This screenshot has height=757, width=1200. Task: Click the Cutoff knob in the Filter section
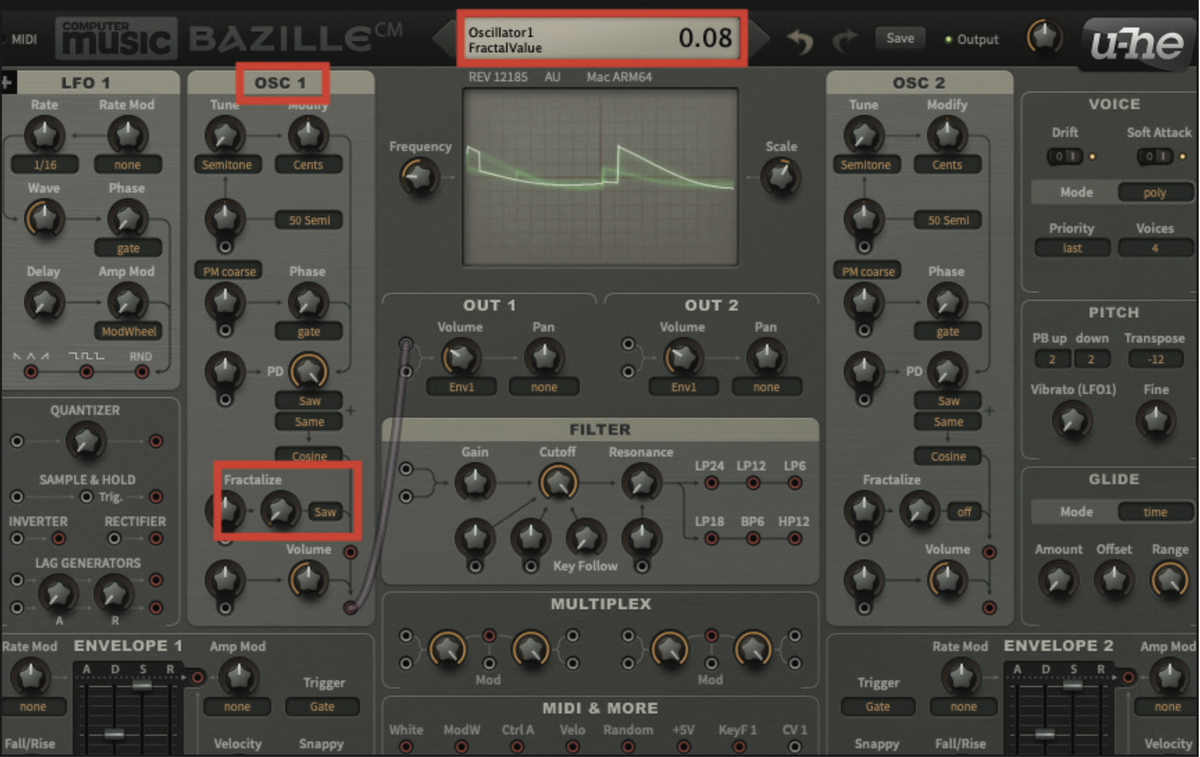pyautogui.click(x=558, y=482)
